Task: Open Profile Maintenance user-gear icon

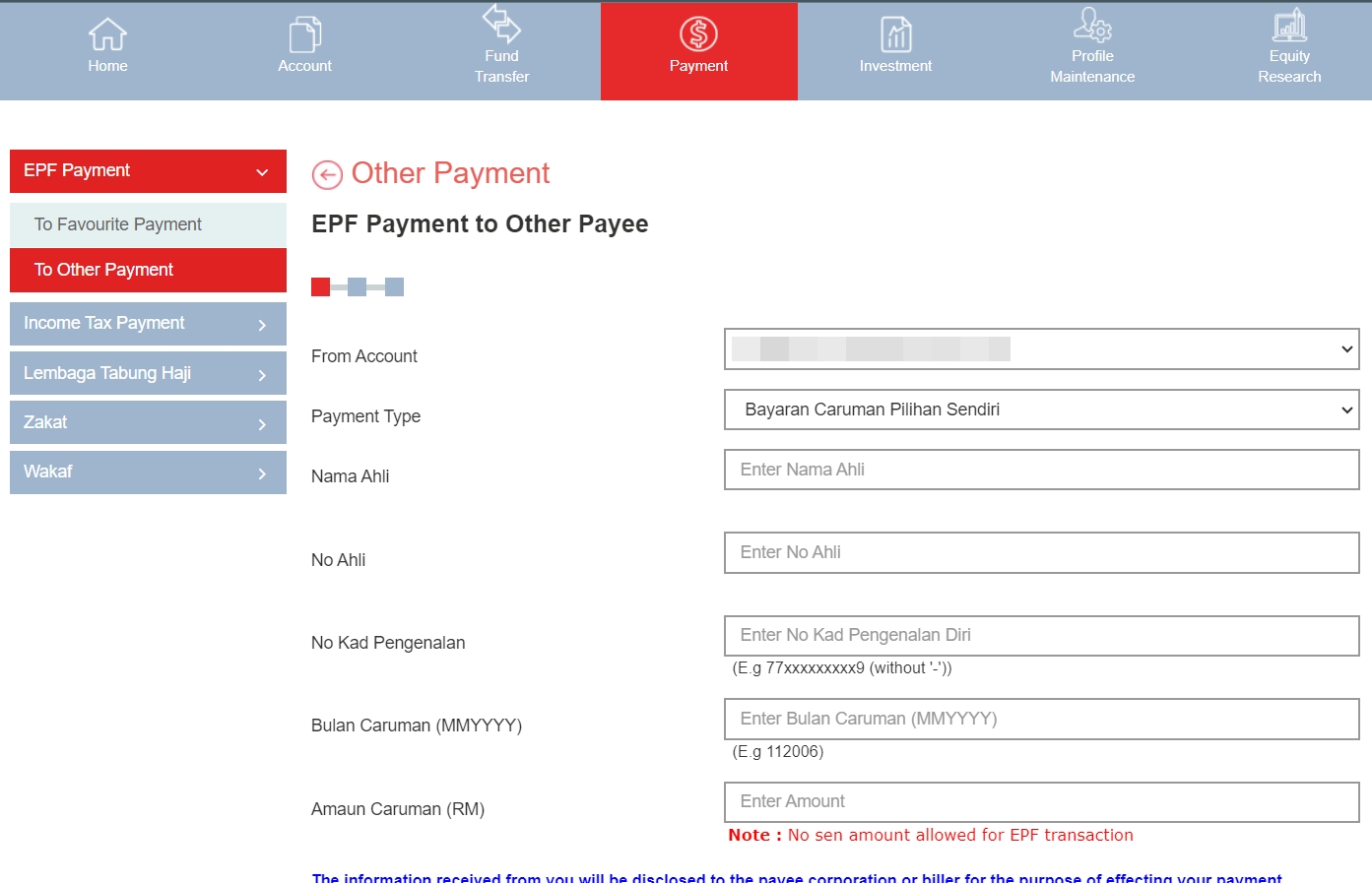Action: click(x=1092, y=24)
